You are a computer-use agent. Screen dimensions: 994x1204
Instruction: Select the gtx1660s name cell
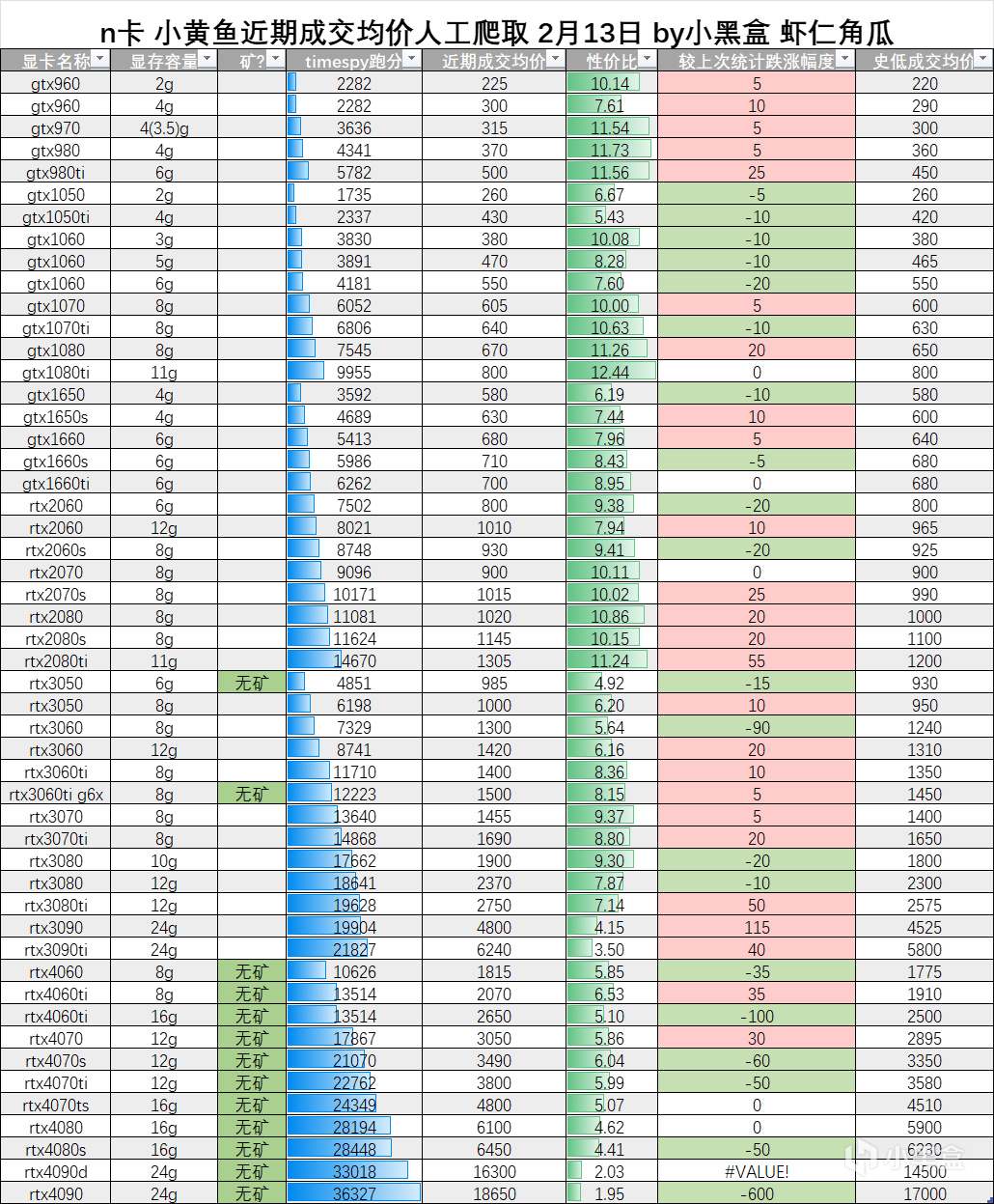click(55, 462)
